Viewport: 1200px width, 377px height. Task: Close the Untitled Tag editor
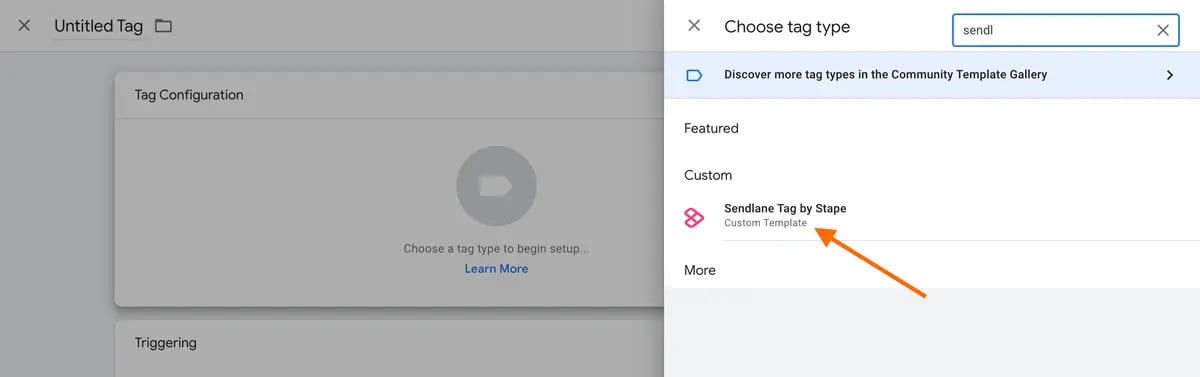pos(25,26)
